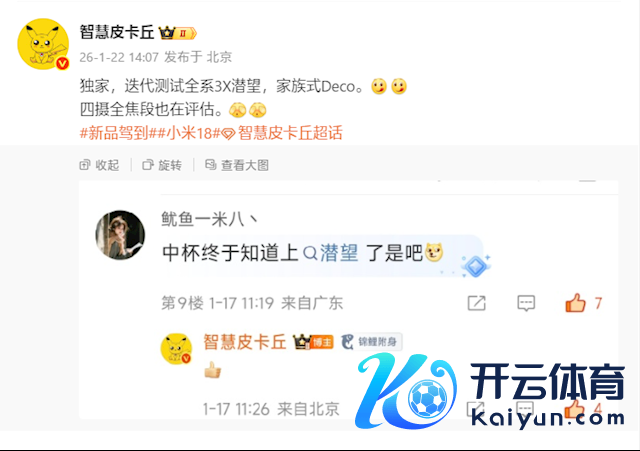Click the 锦鲤附身 badge tag
The image size is (640, 451).
coord(372,342)
